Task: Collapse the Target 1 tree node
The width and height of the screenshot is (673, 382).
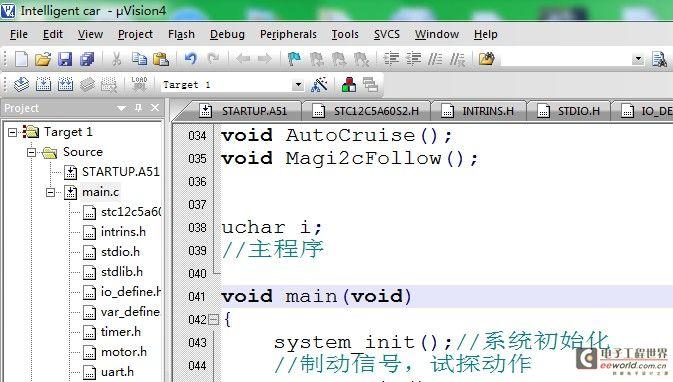Action: 12,132
